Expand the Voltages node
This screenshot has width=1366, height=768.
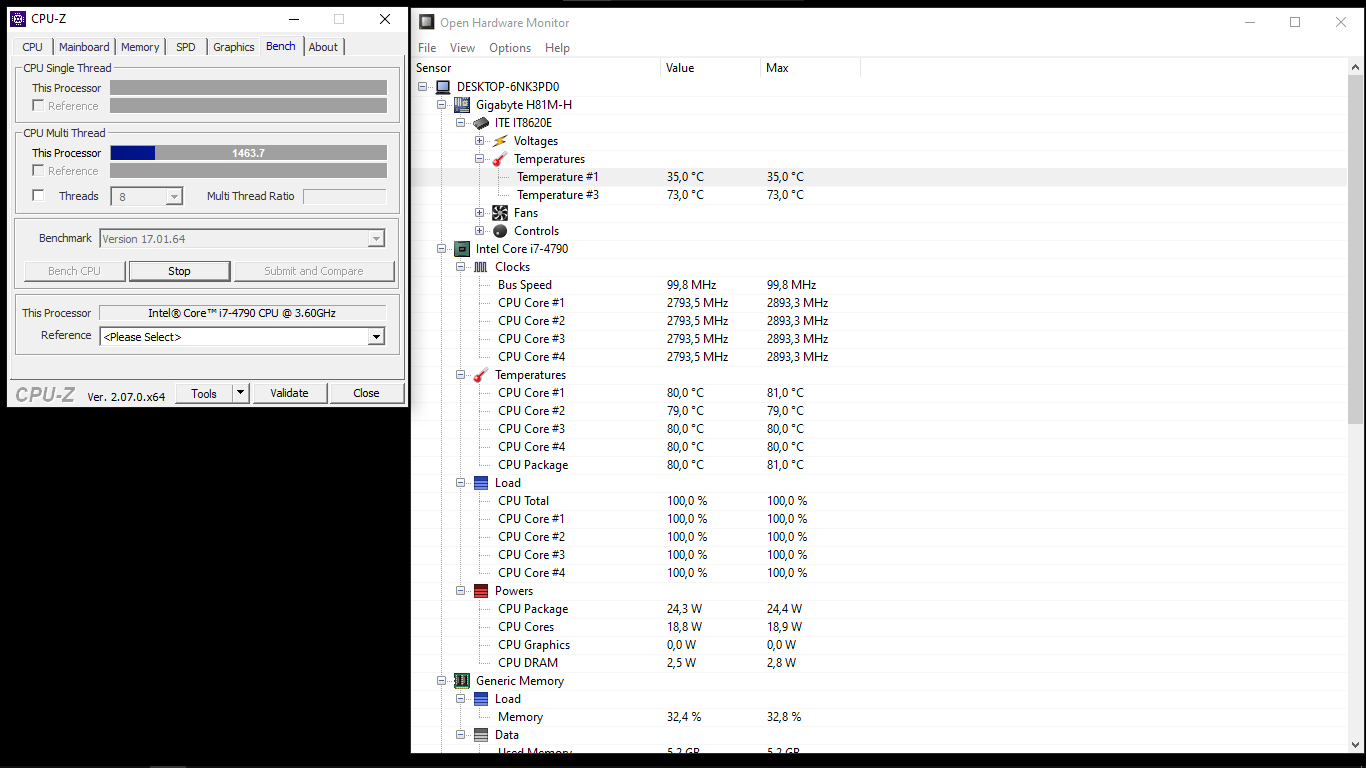(480, 141)
